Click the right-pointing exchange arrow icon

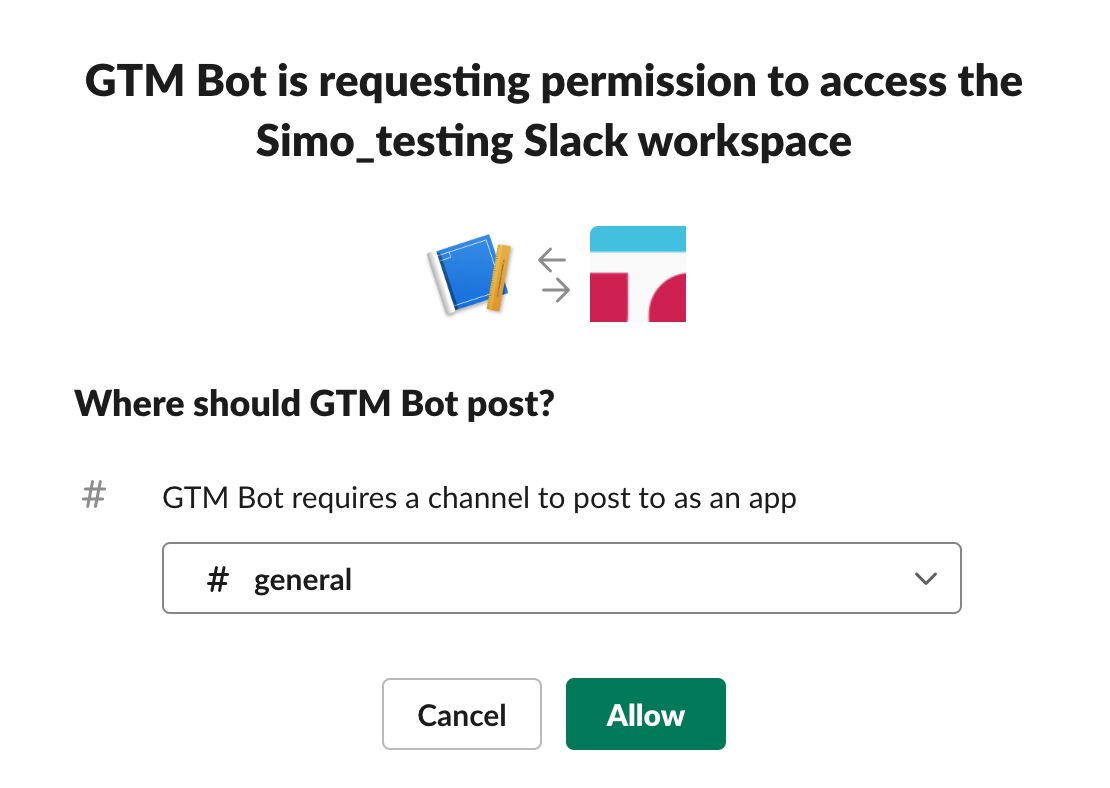tap(556, 290)
